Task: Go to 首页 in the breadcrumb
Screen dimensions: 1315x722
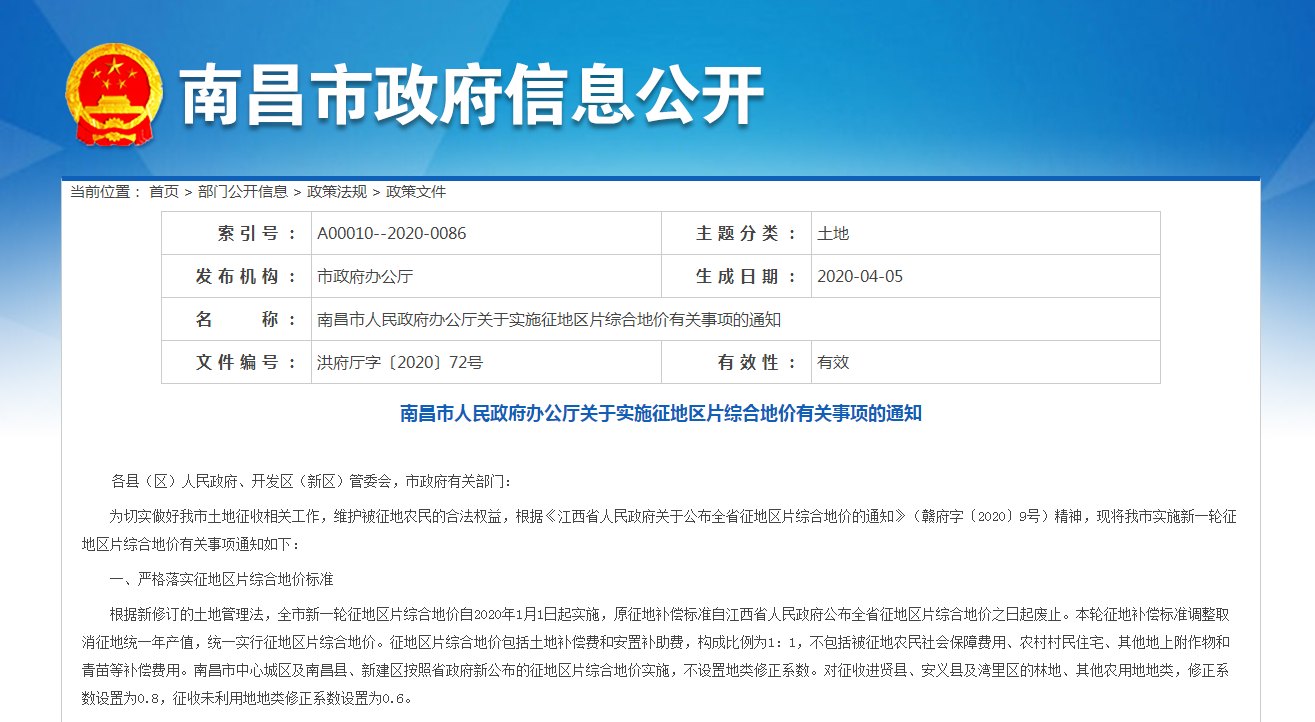Action: 164,191
